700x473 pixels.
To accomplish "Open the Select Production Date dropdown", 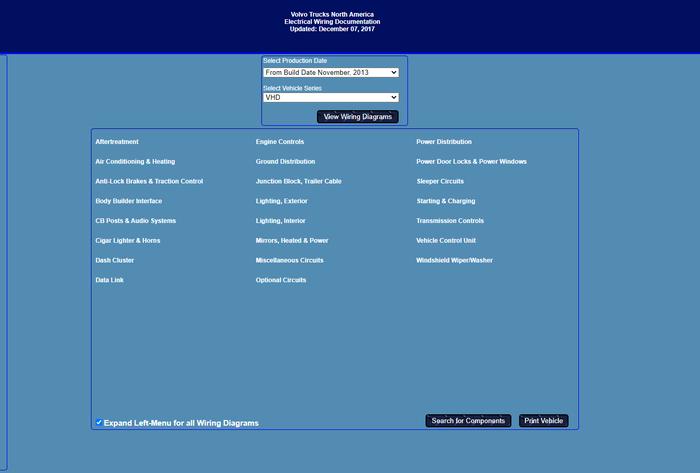I will [x=331, y=72].
